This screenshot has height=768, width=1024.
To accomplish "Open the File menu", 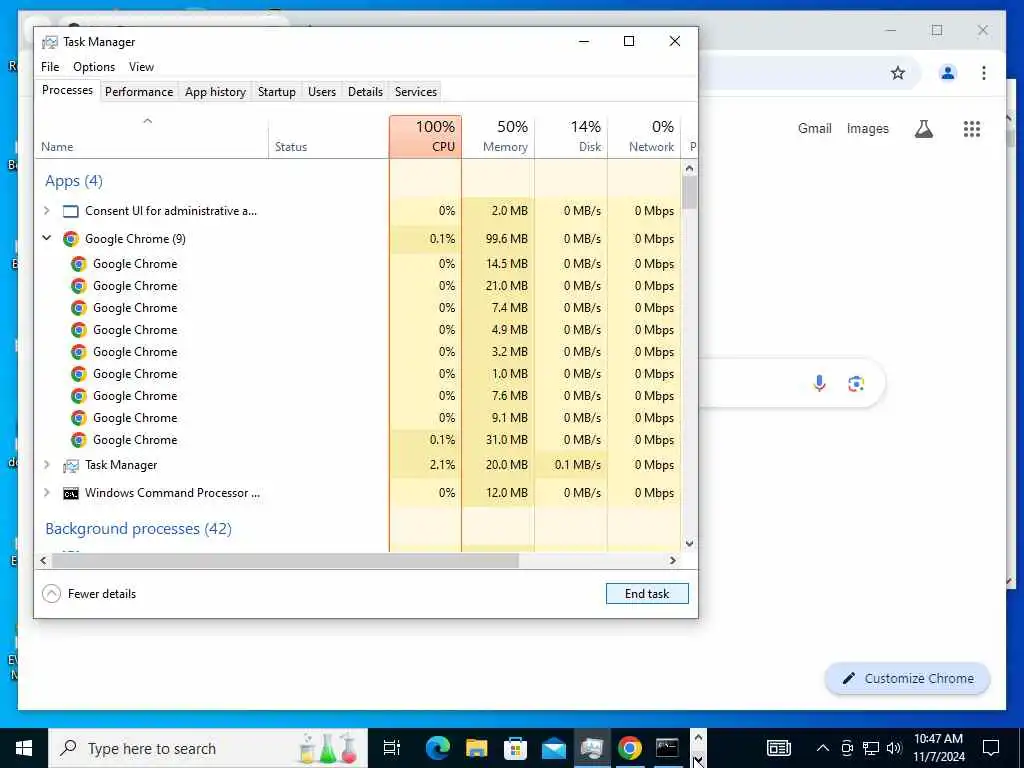I will click(50, 67).
